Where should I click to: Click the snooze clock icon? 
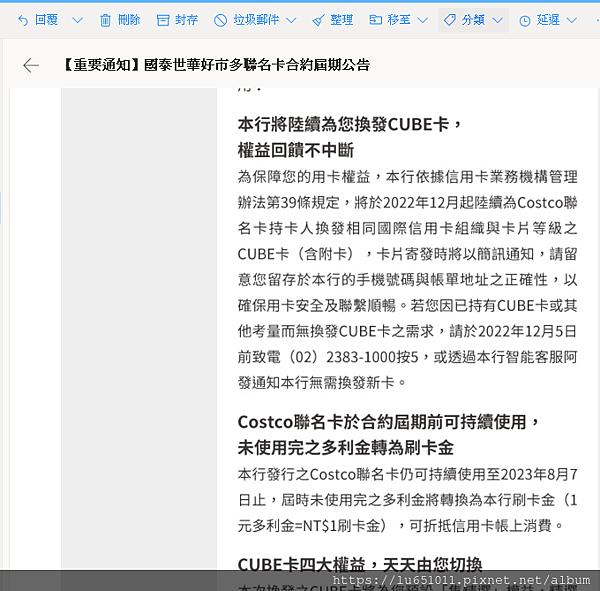[x=525, y=21]
